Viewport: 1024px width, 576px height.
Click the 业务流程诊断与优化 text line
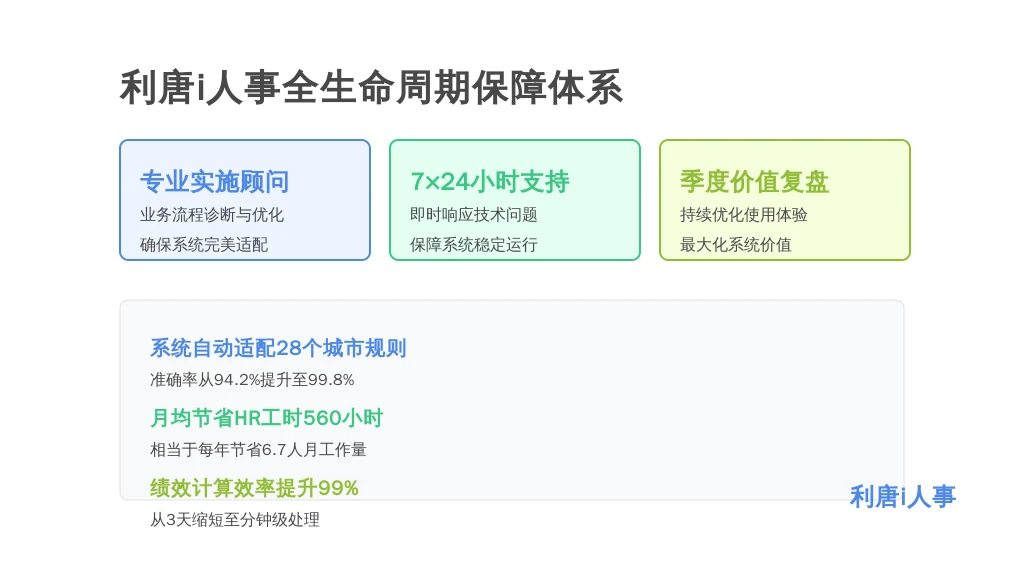(x=212, y=215)
